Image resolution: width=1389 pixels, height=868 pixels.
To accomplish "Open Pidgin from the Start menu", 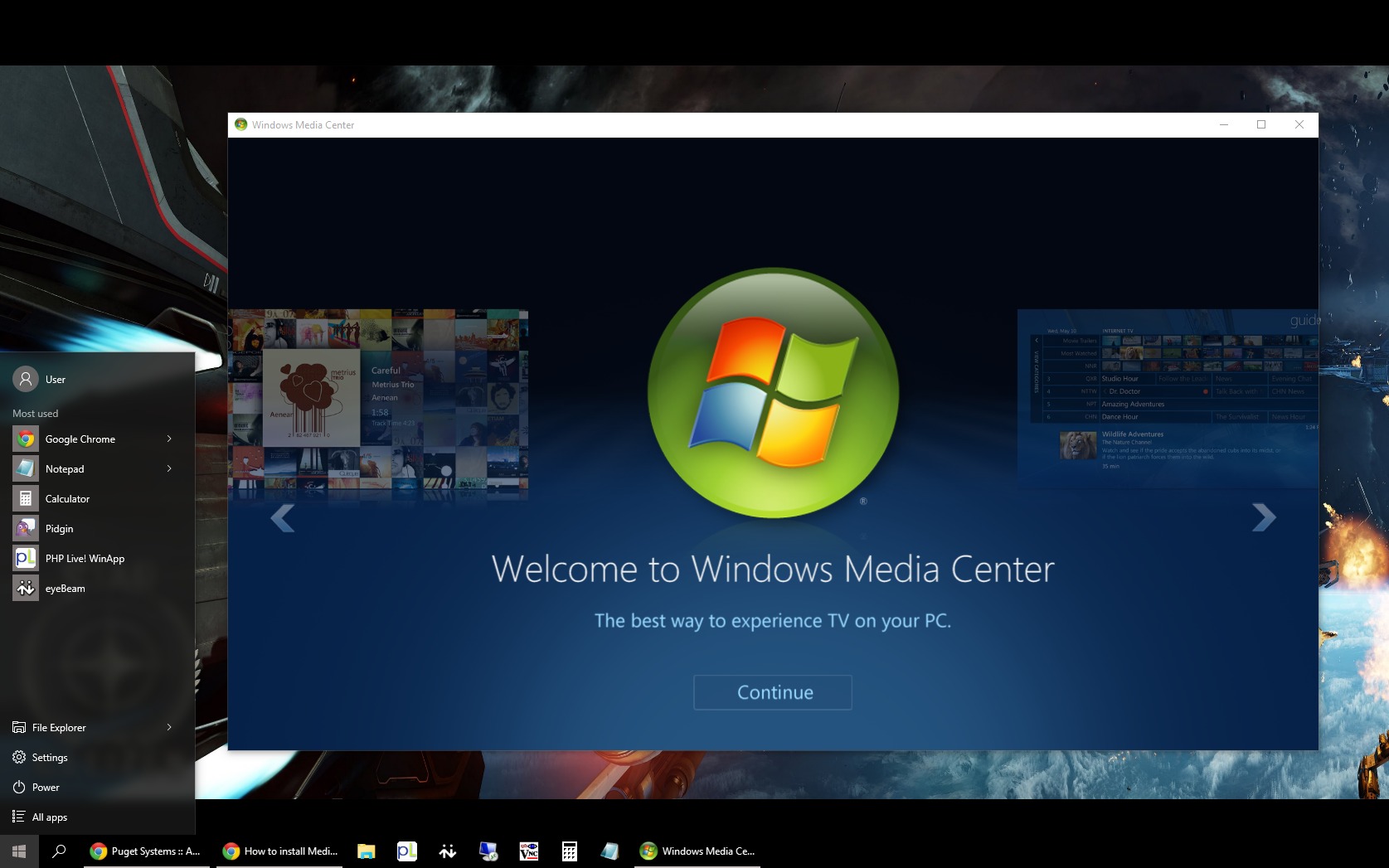I will (59, 529).
